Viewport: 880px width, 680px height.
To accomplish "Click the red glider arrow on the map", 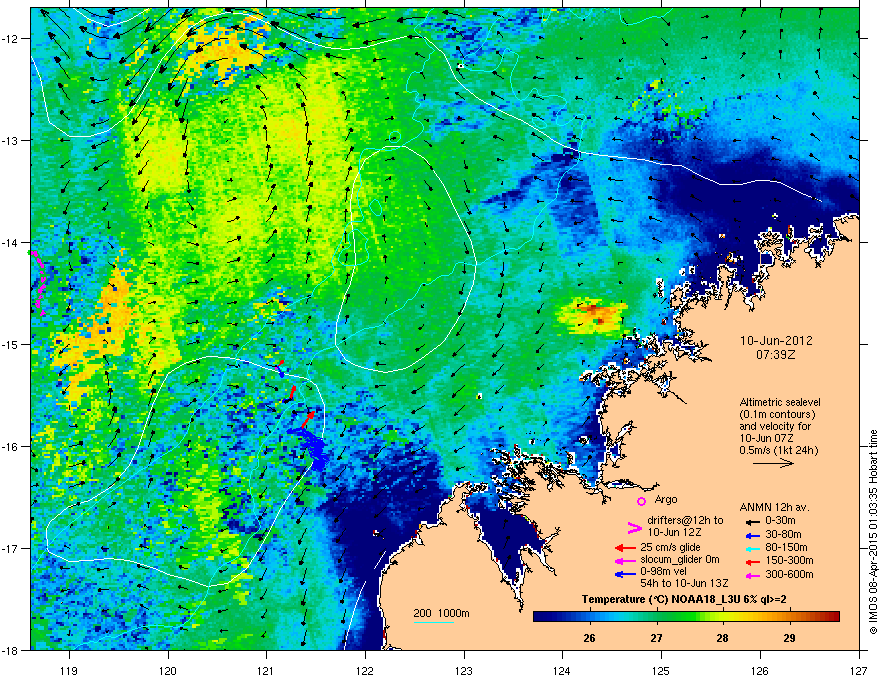I will coord(306,420).
